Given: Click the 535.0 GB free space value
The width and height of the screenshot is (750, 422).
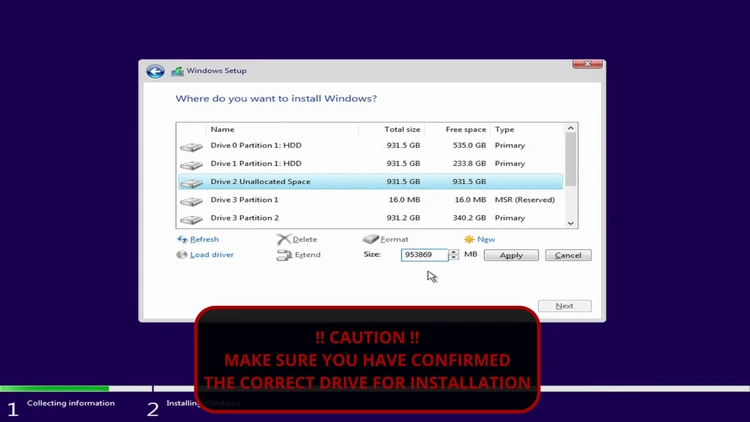Looking at the screenshot, I should click(469, 145).
